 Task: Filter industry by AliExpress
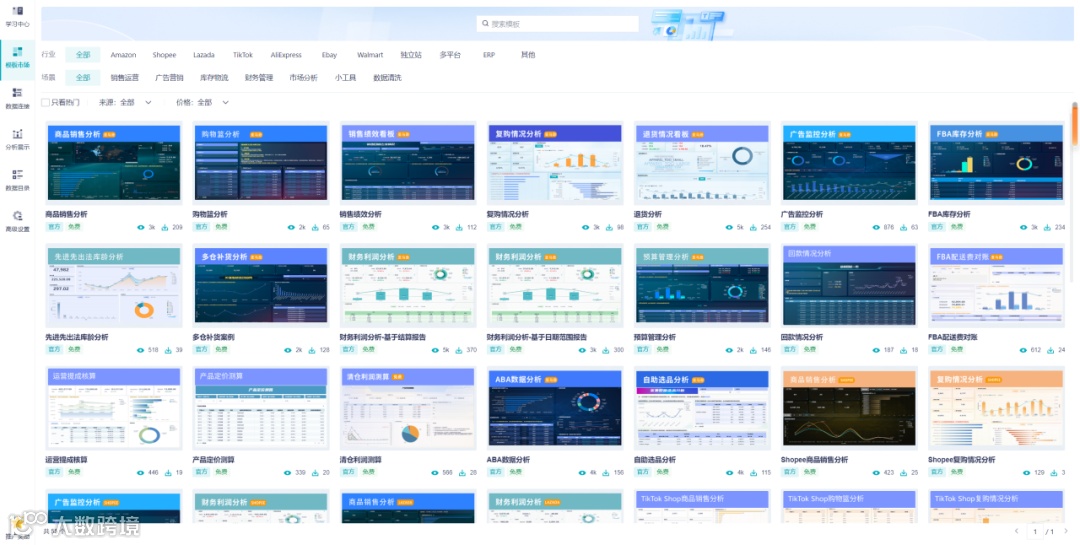[x=286, y=54]
